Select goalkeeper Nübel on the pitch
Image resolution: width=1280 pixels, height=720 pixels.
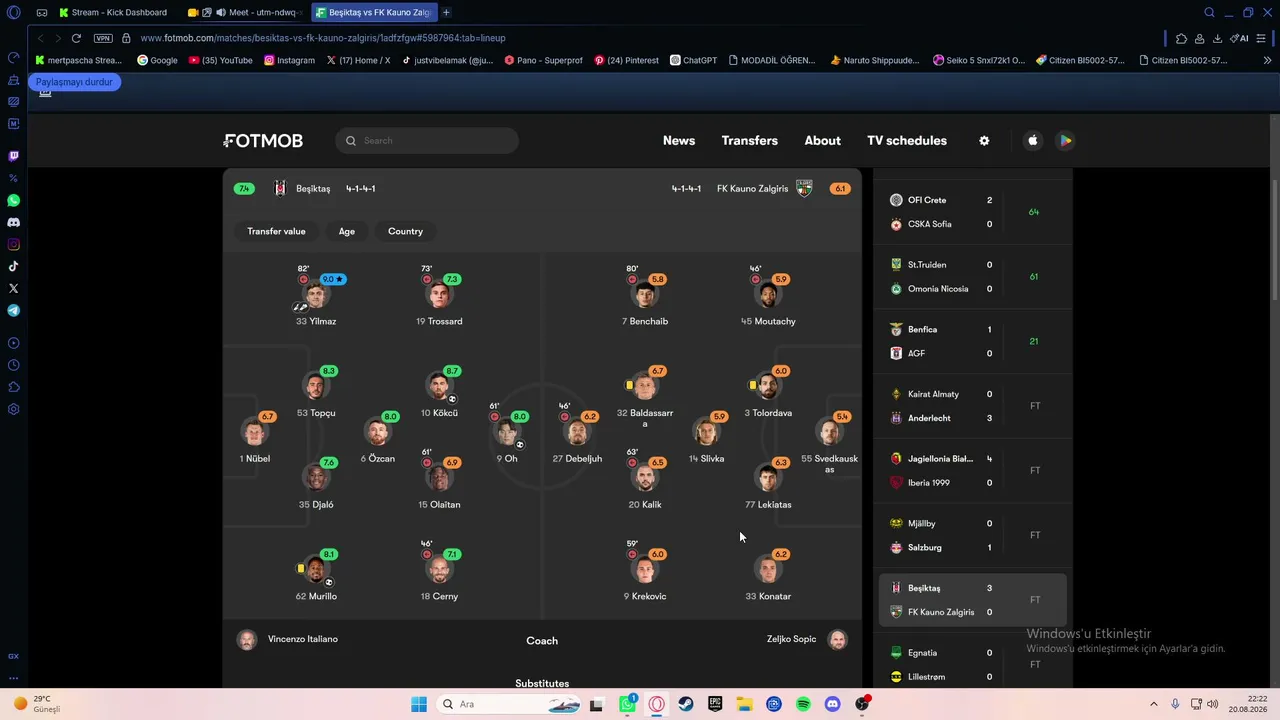click(255, 438)
